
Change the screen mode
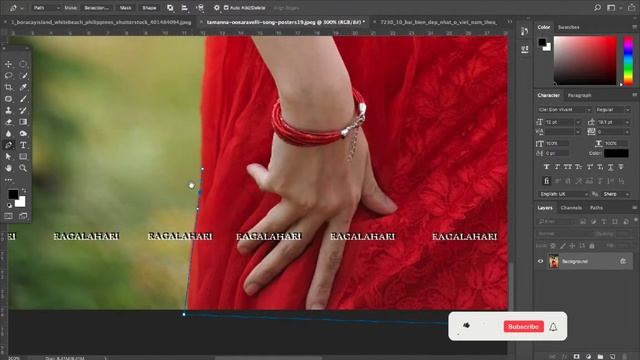pyautogui.click(x=23, y=216)
